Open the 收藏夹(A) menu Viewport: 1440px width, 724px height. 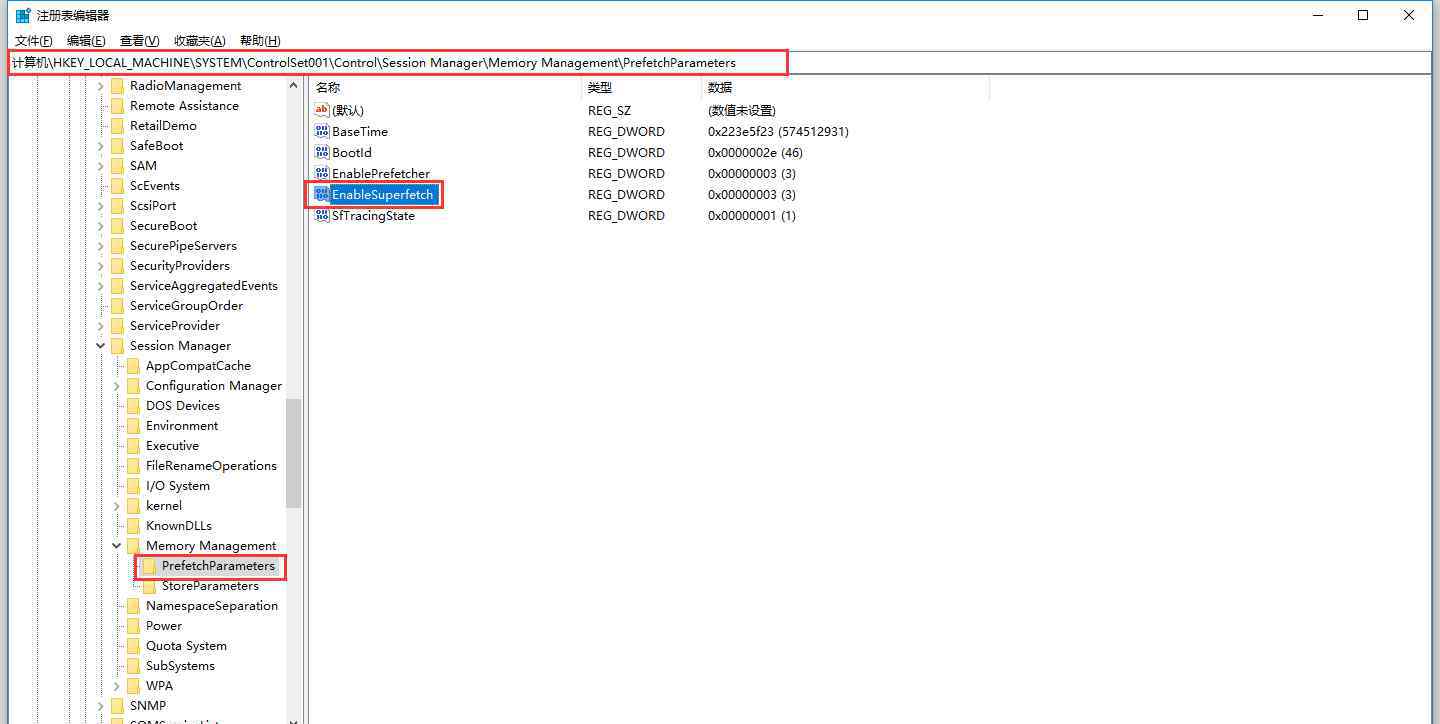(199, 41)
